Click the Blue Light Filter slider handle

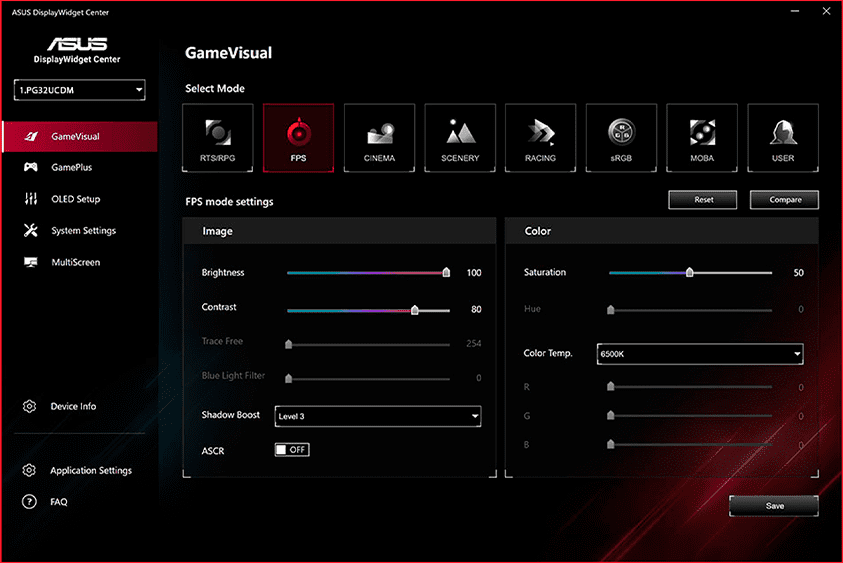point(288,379)
